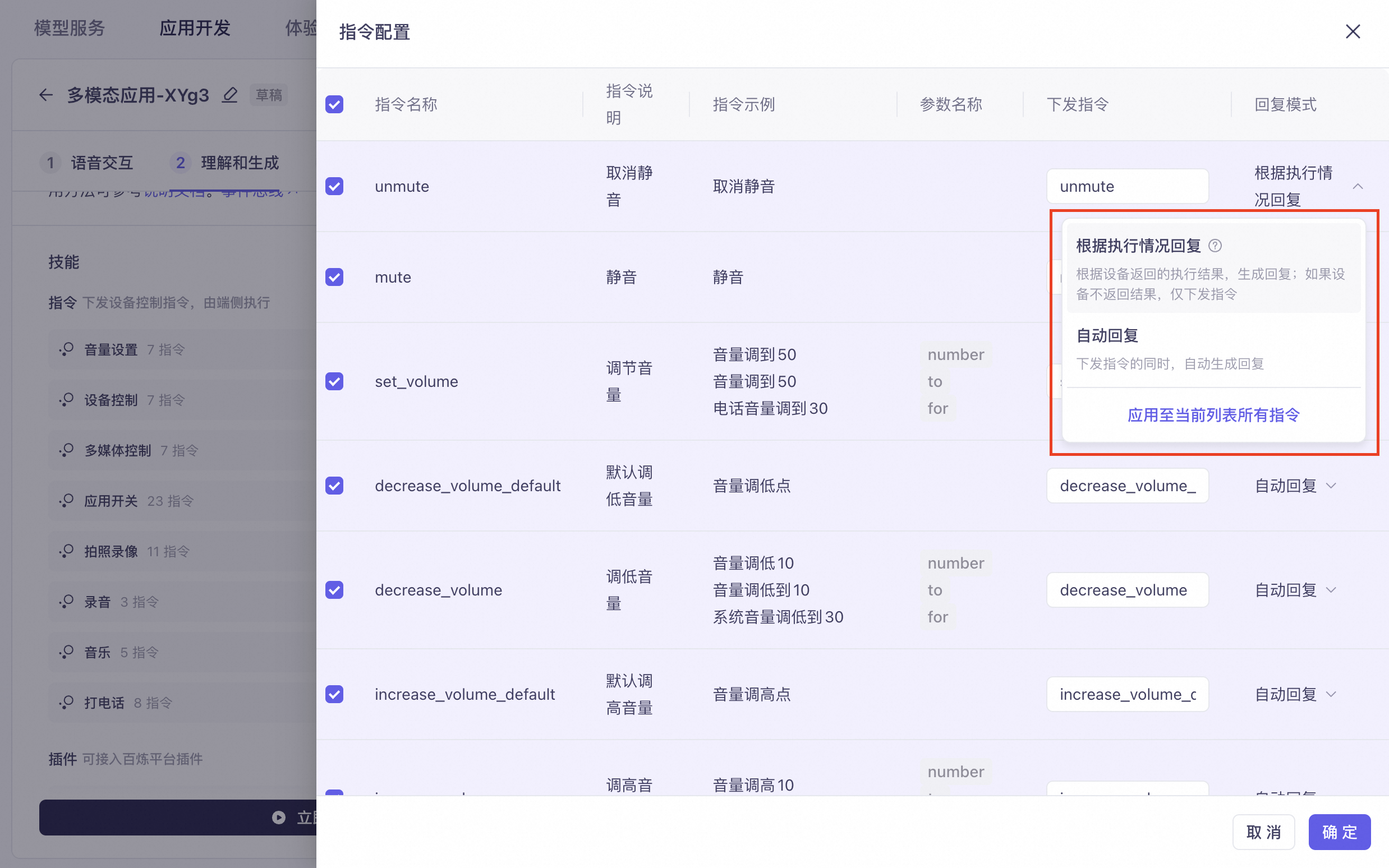Click the back arrow beside 多模态应用-XYg3
The image size is (1389, 868).
(46, 95)
